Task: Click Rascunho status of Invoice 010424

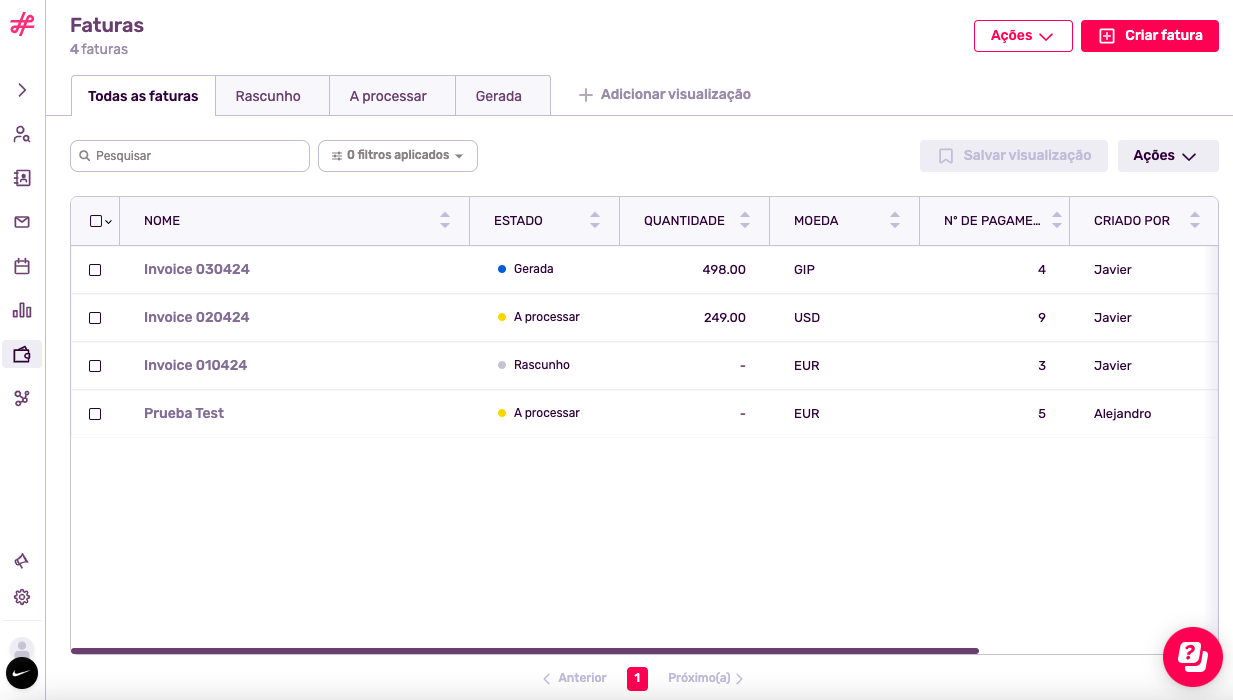Action: click(534, 365)
